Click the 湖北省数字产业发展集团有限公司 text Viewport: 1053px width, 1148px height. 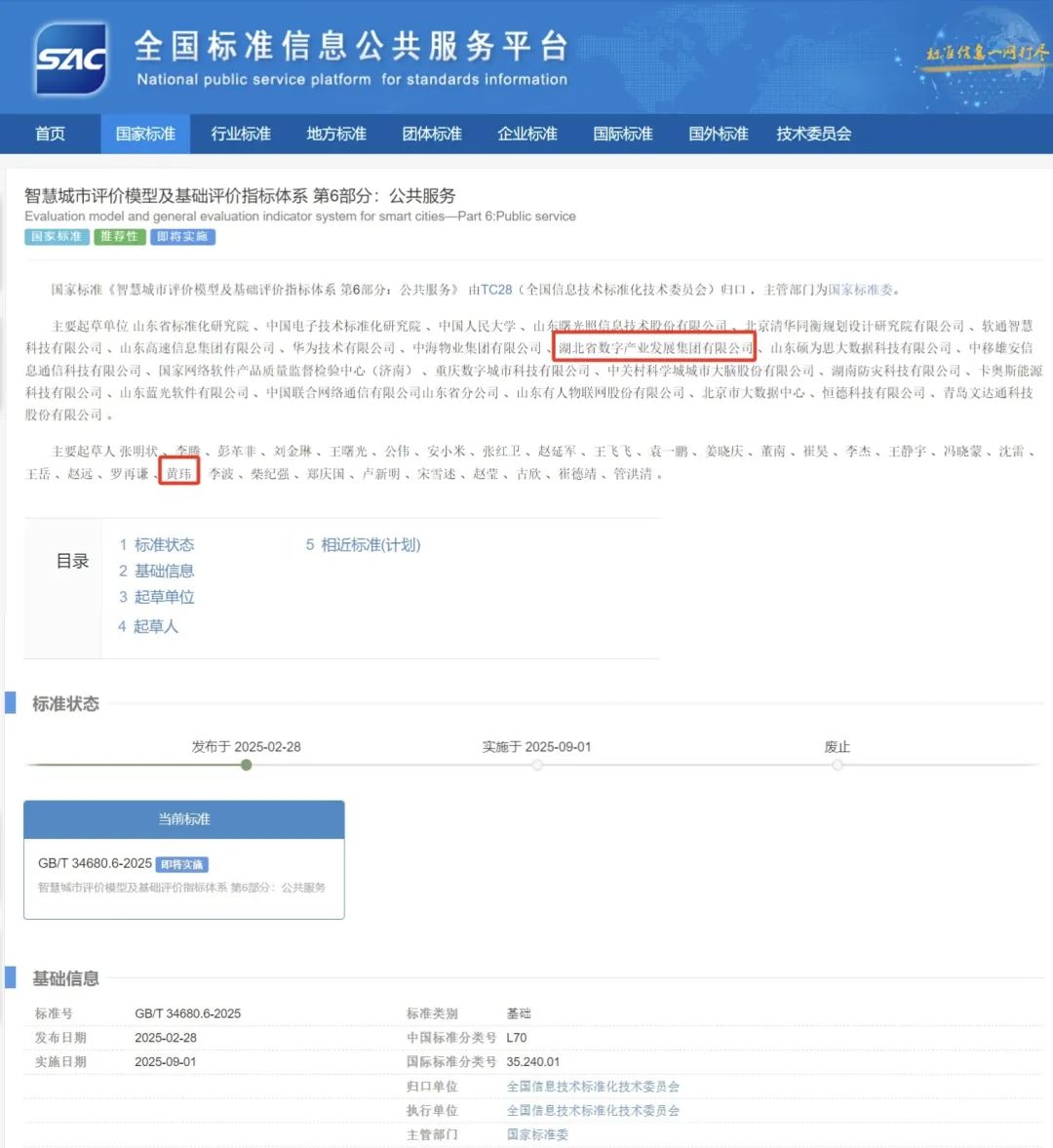pos(655,348)
